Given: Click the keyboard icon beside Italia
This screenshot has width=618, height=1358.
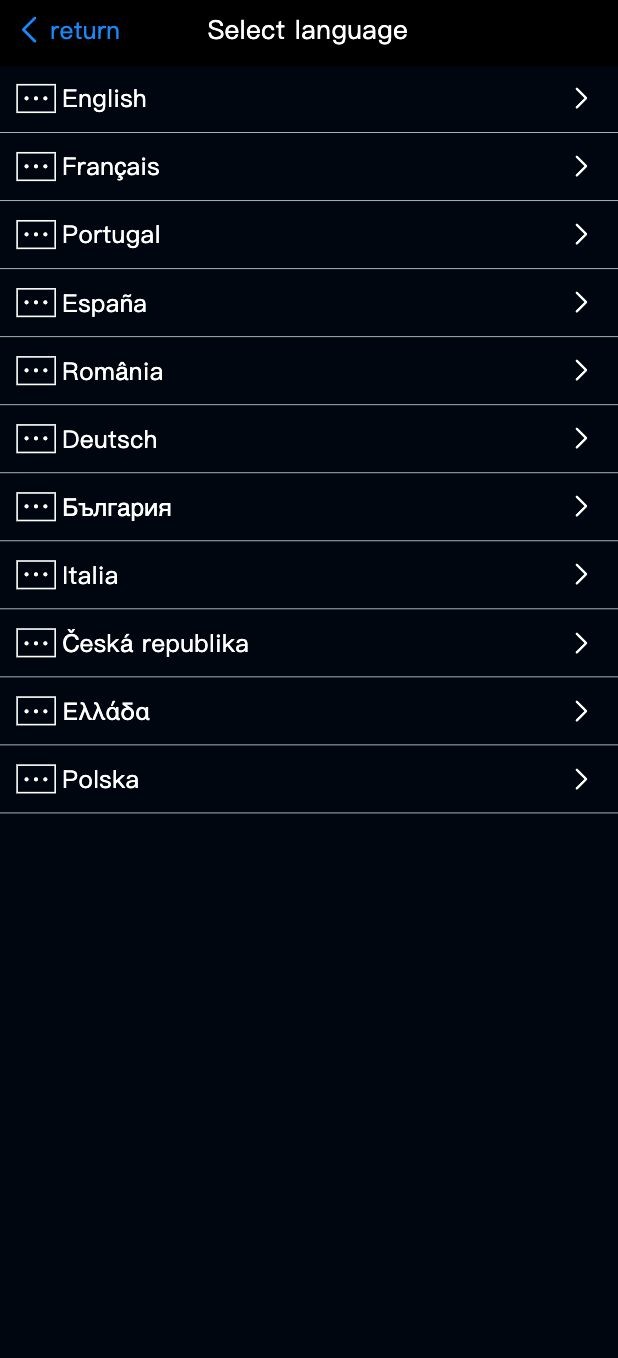Looking at the screenshot, I should tap(36, 575).
